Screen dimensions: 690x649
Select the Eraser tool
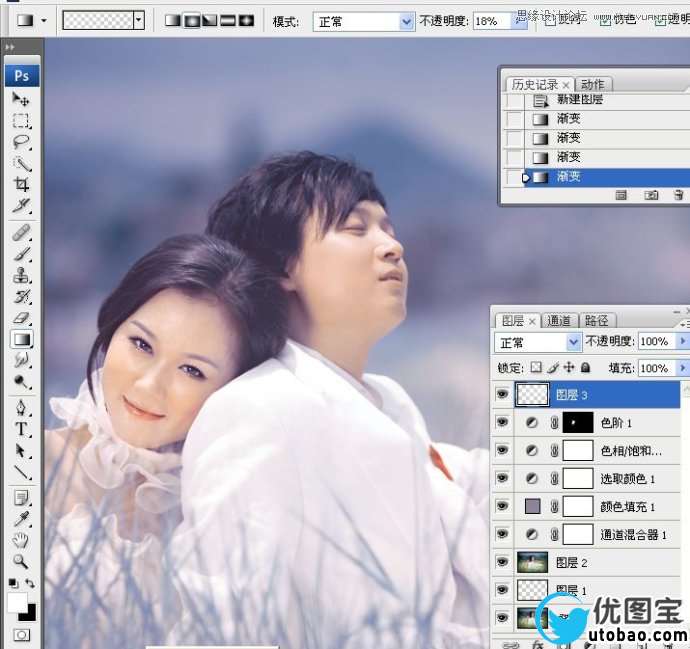(21, 318)
